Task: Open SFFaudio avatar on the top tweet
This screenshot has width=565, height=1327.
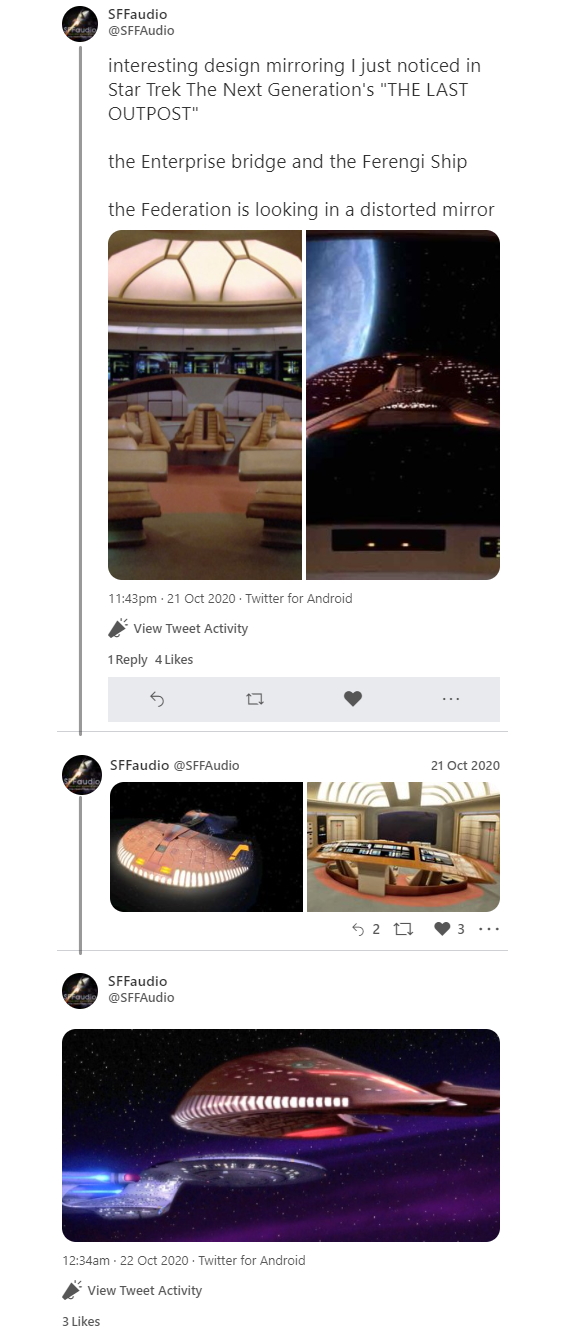Action: tap(80, 23)
